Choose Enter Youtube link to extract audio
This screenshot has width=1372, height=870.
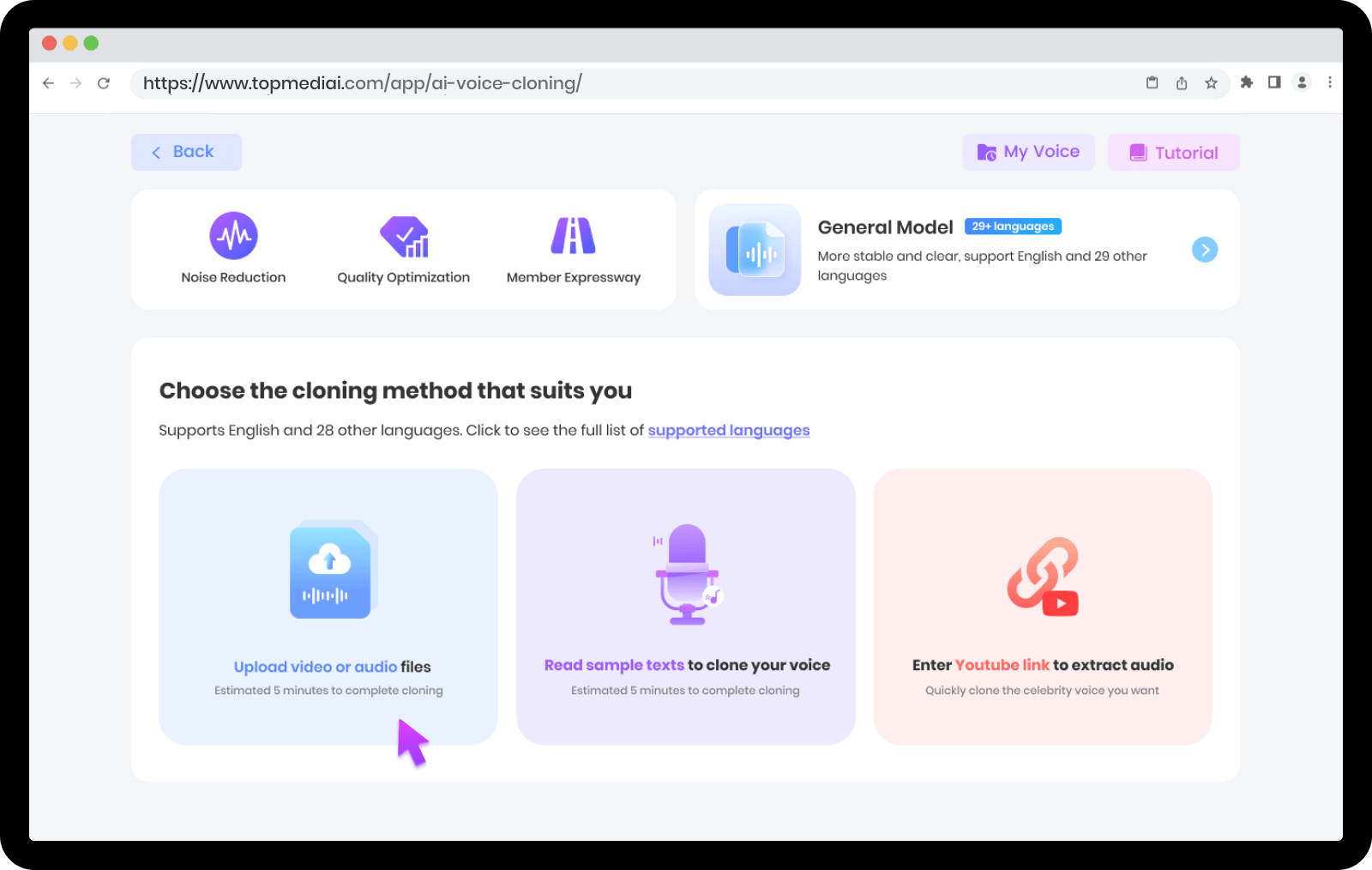click(1043, 607)
